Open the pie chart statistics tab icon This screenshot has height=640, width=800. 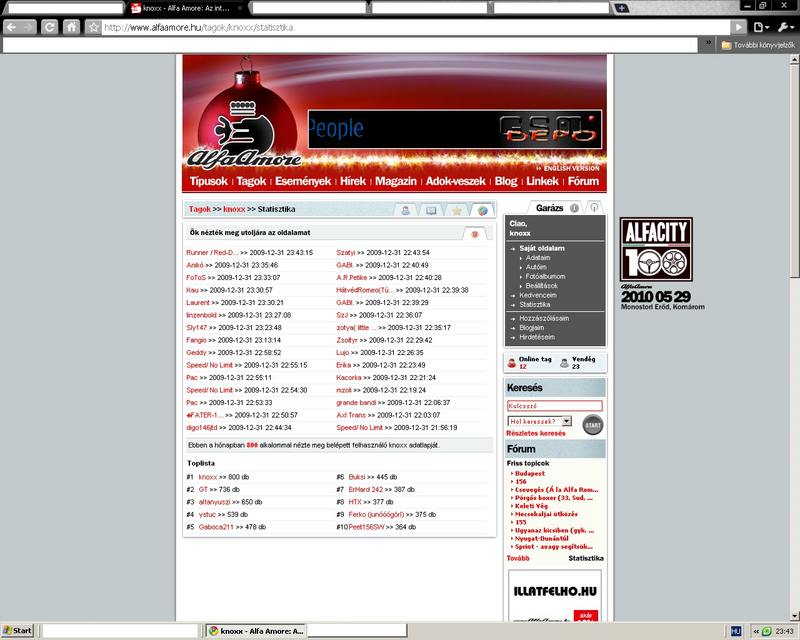click(x=482, y=210)
